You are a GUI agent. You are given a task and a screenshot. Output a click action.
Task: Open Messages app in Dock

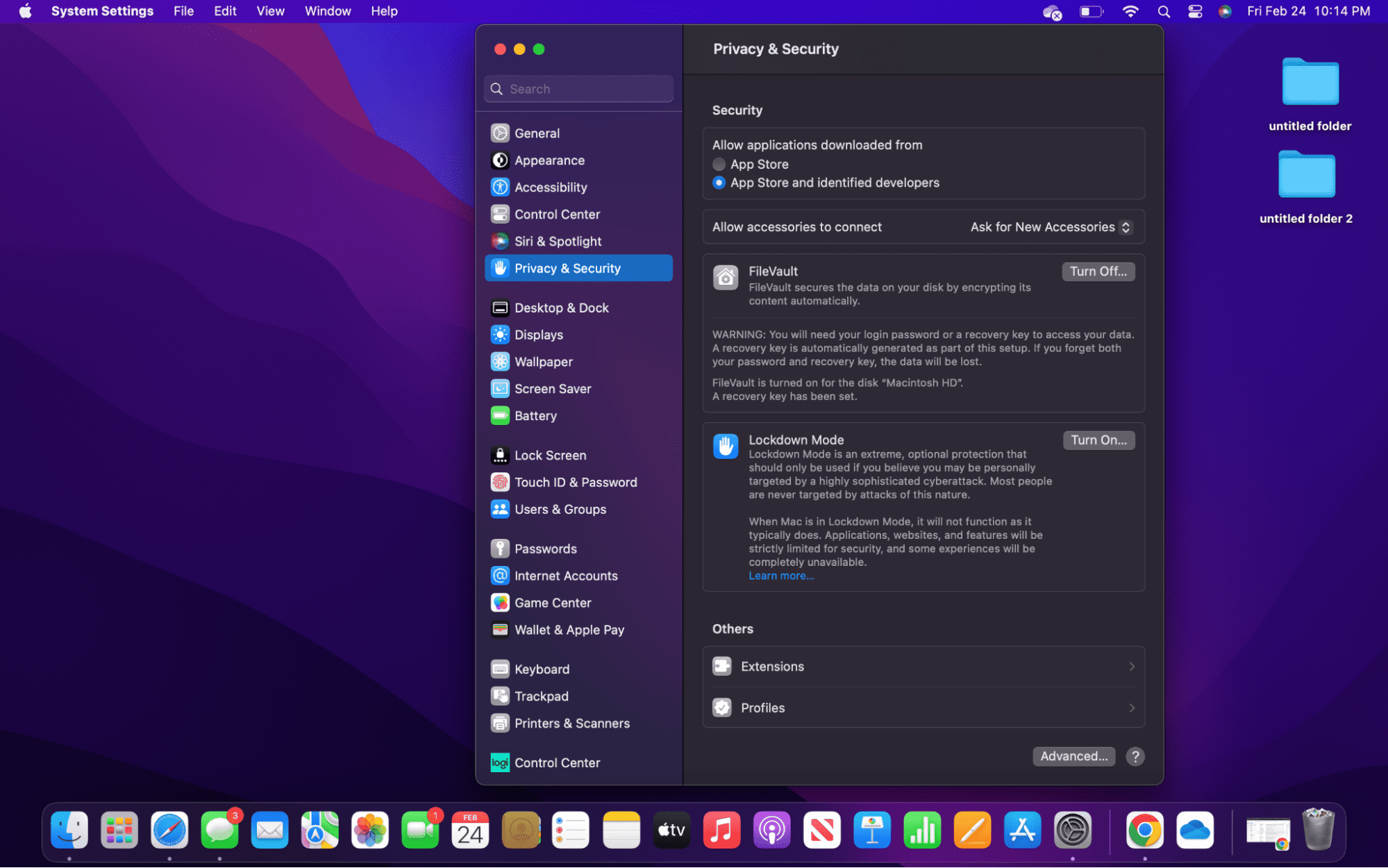(219, 831)
